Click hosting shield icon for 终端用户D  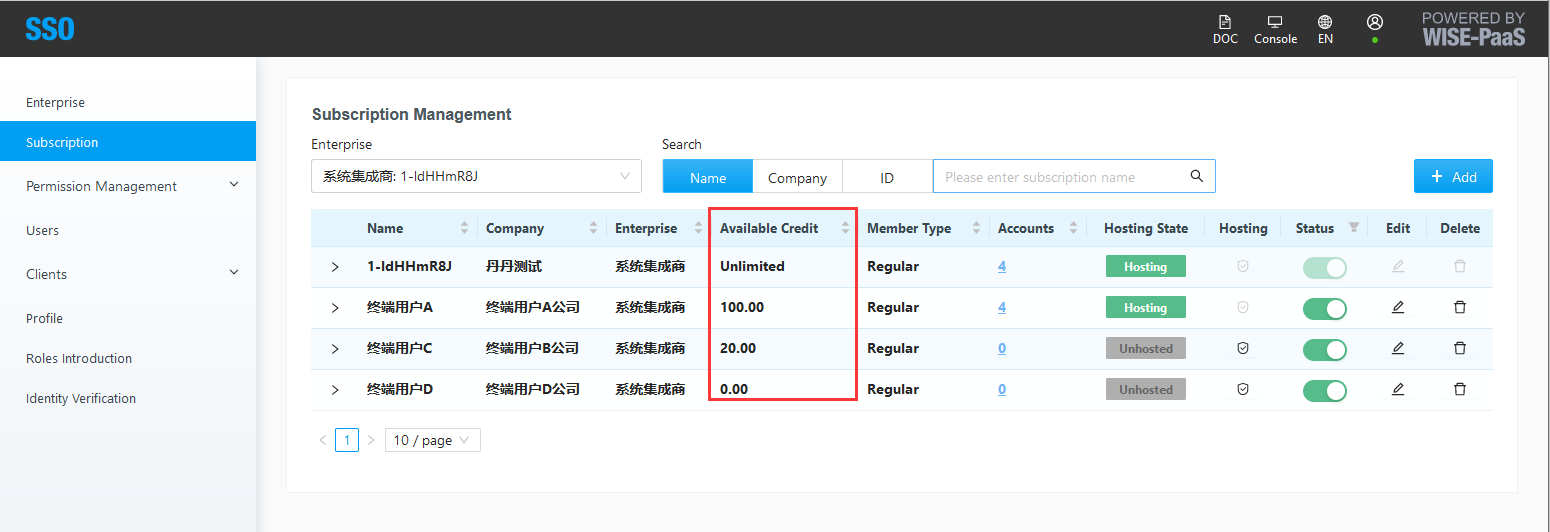(1243, 389)
